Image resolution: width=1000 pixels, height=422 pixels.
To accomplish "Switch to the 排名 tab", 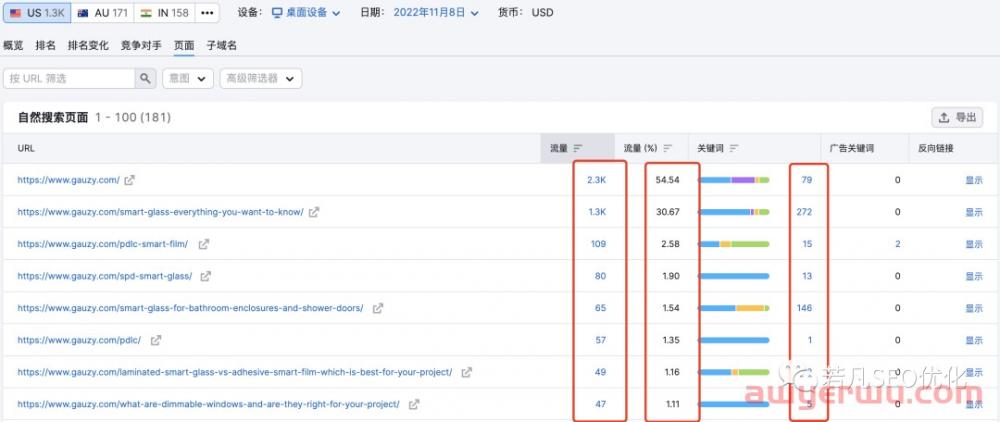I will [45, 45].
